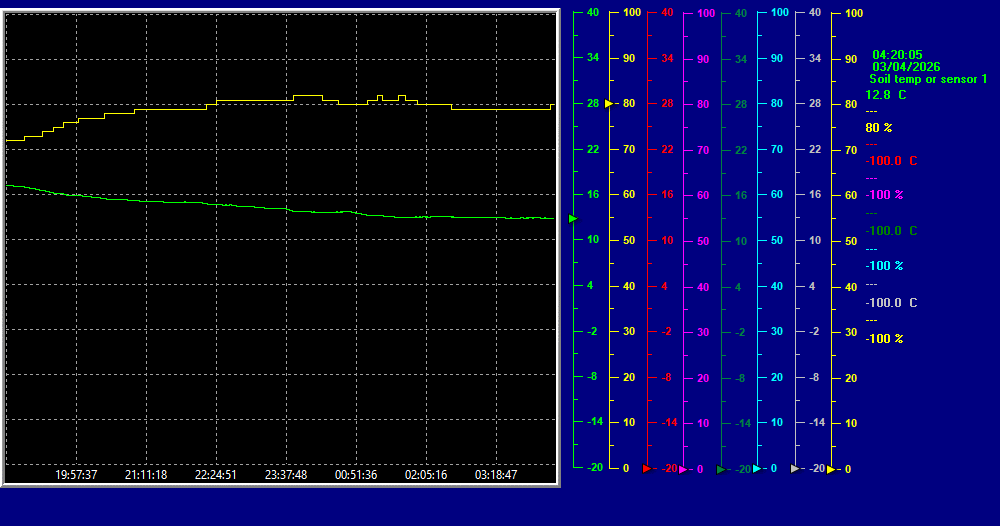Click the green pointer on the first temperature scale
The width and height of the screenshot is (1000, 526).
(573, 218)
